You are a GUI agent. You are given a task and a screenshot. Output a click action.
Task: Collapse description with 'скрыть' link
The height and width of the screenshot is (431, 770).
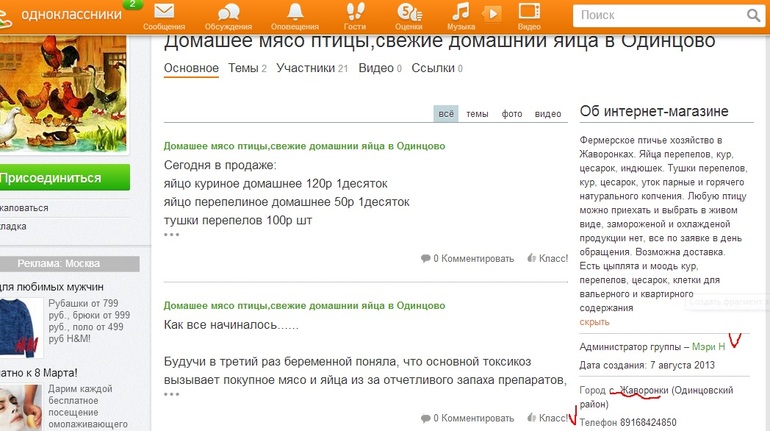(594, 322)
